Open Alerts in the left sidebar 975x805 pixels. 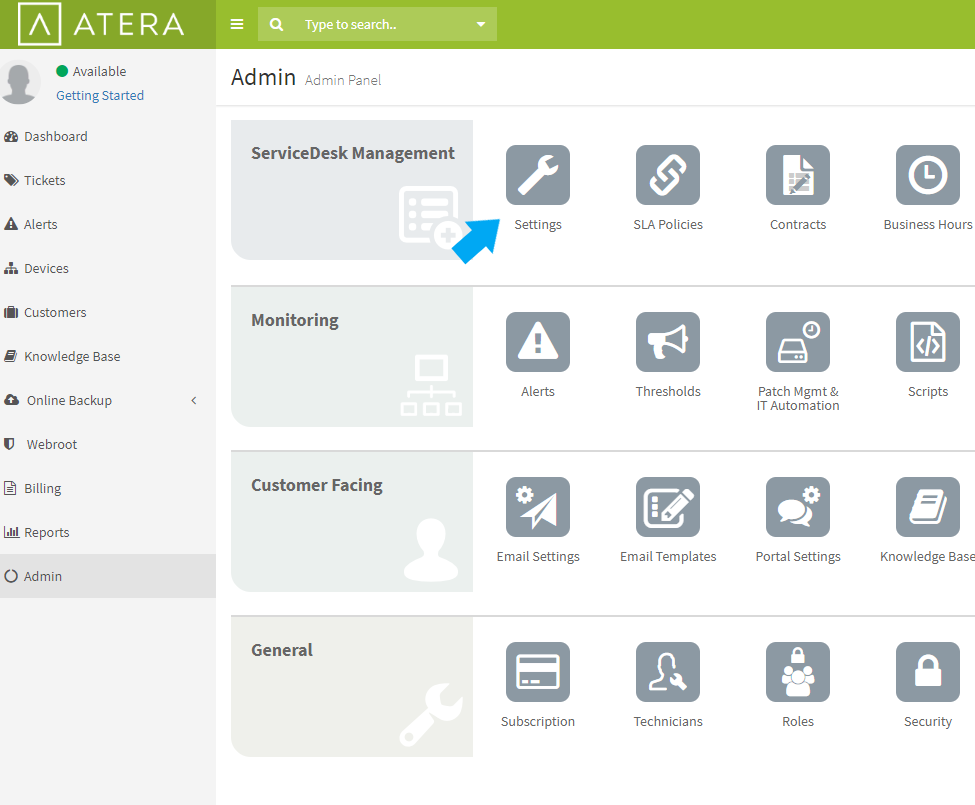point(108,224)
